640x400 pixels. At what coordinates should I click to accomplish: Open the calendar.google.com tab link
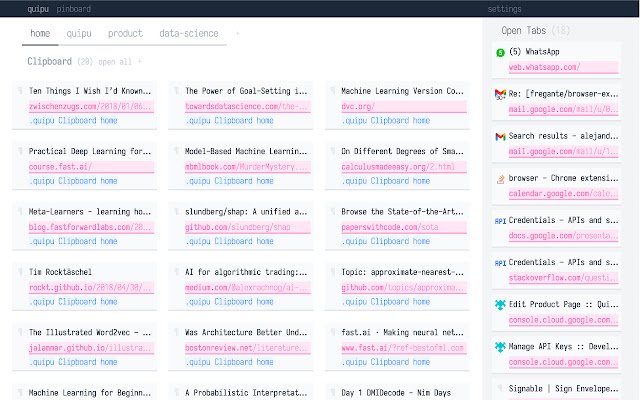click(x=563, y=193)
